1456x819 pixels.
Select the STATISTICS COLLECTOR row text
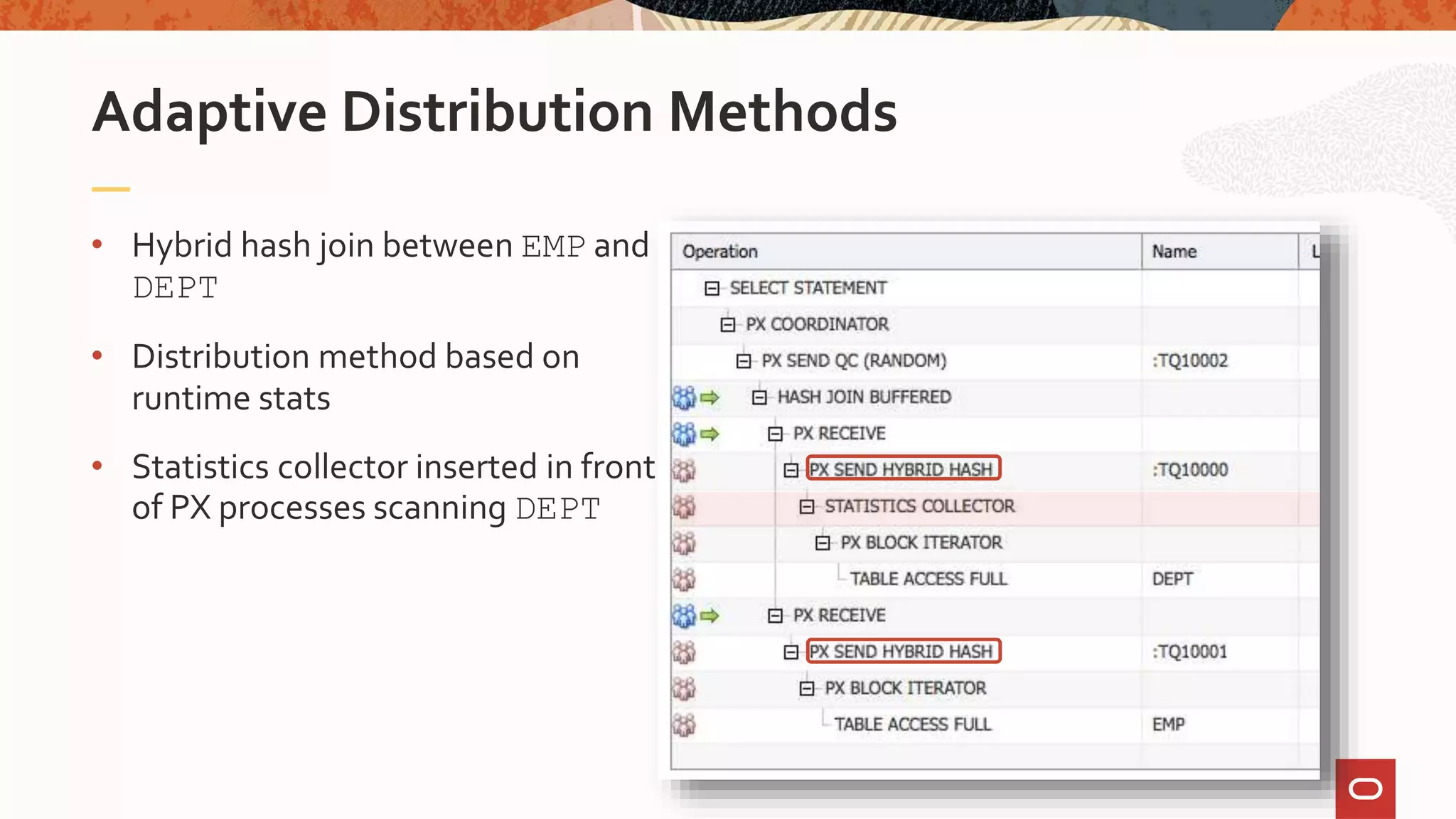(x=919, y=506)
